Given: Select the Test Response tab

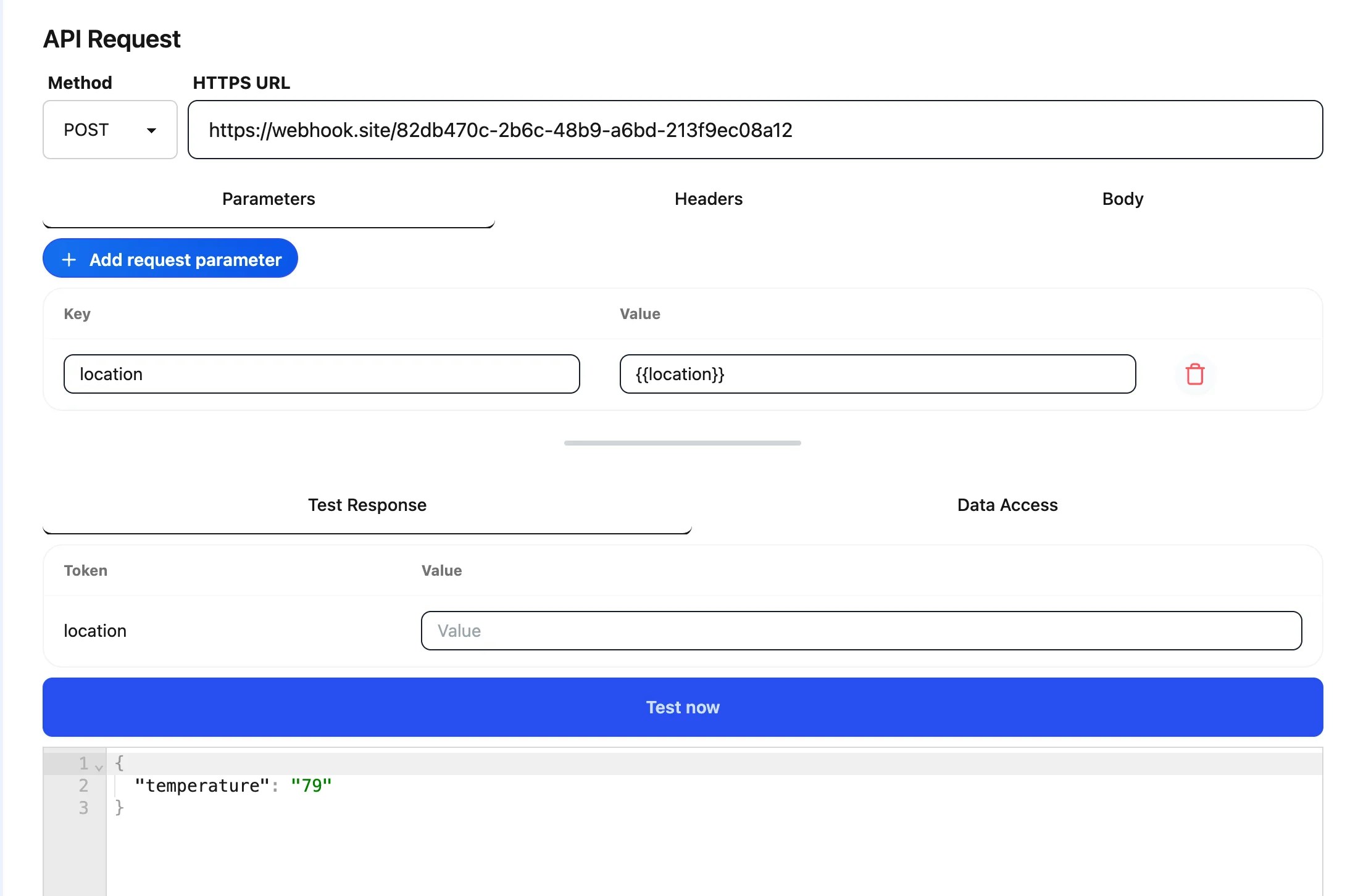Looking at the screenshot, I should click(367, 505).
